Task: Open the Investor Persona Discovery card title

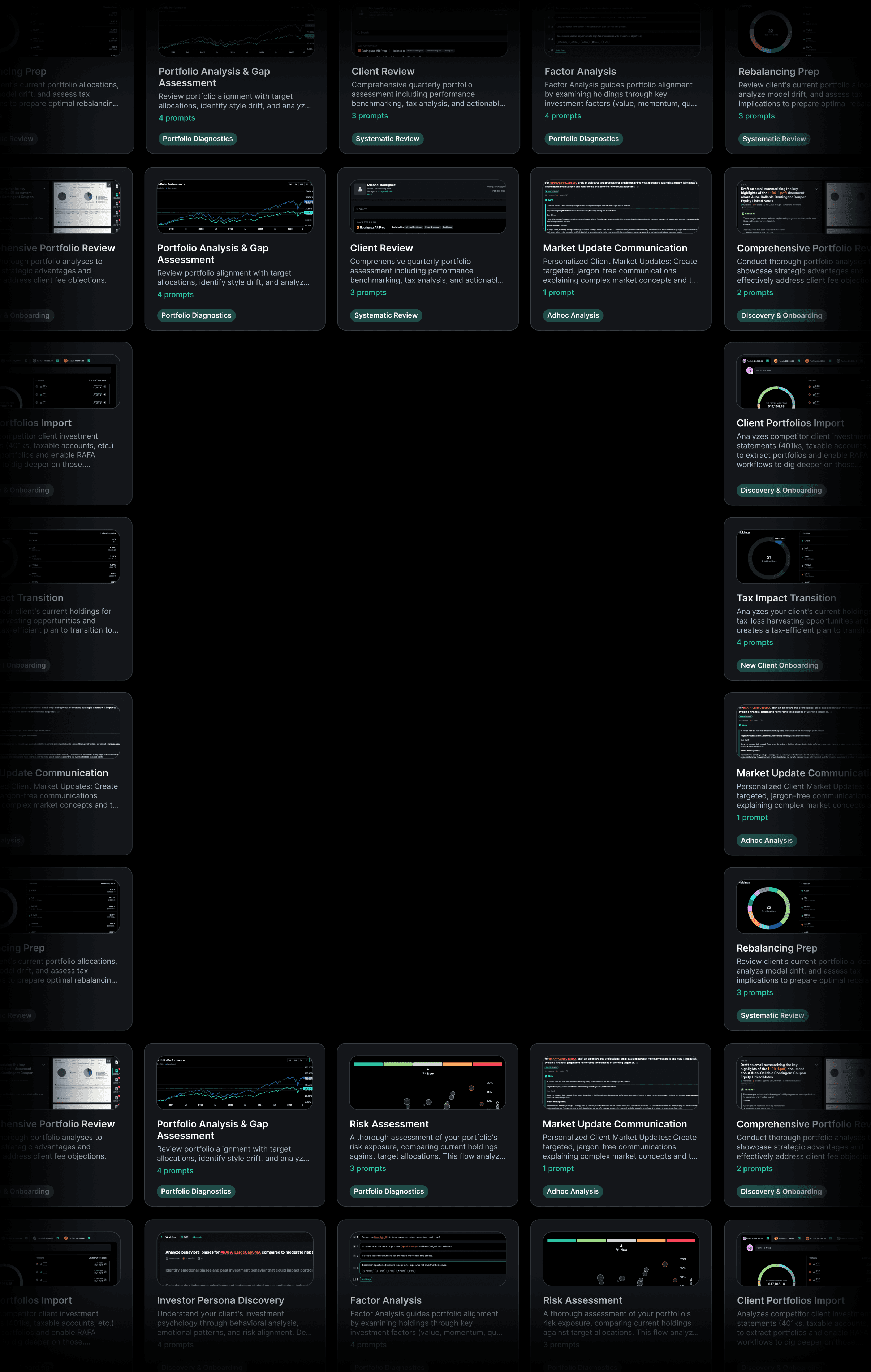Action: tap(220, 1300)
